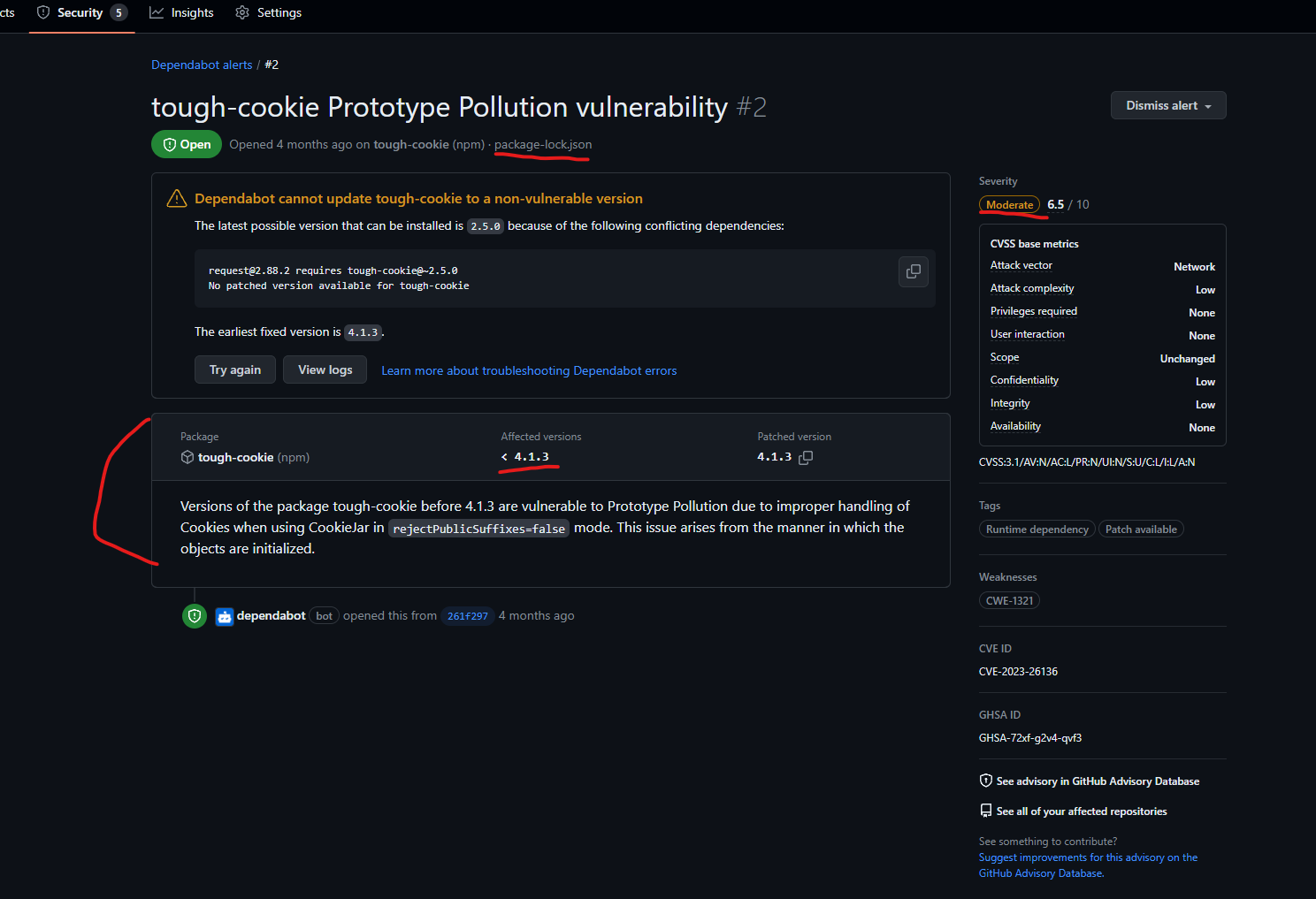1316x899 pixels.
Task: Click the Moderate severity label
Action: coord(1009,204)
